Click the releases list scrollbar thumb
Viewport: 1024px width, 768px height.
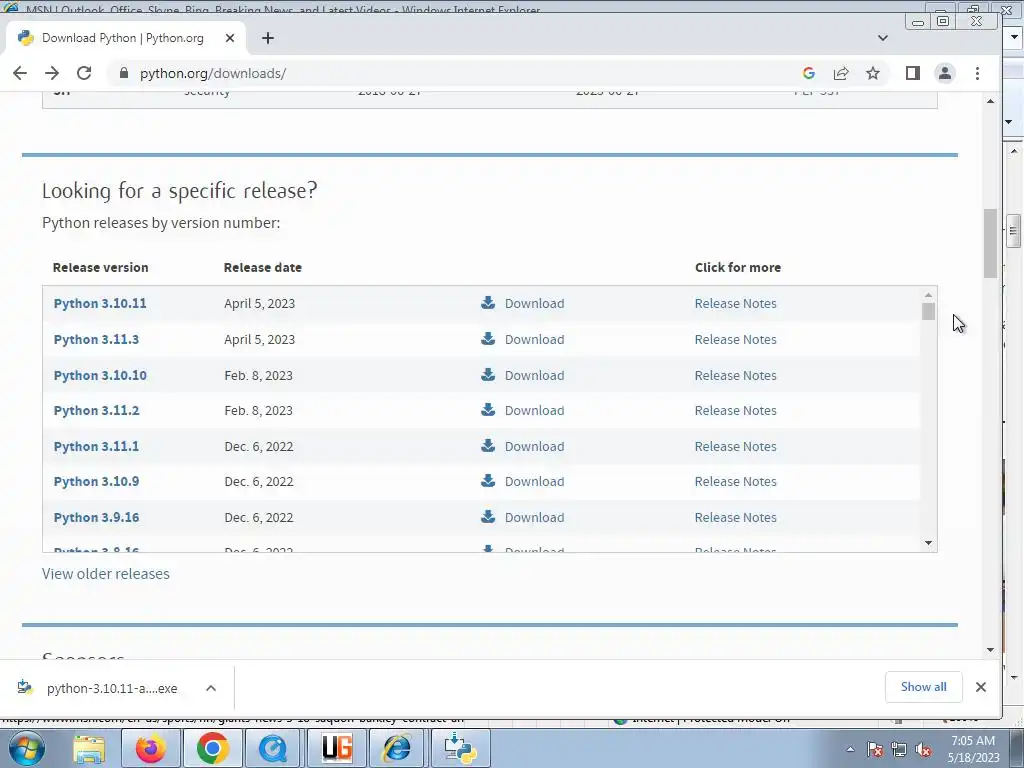929,312
